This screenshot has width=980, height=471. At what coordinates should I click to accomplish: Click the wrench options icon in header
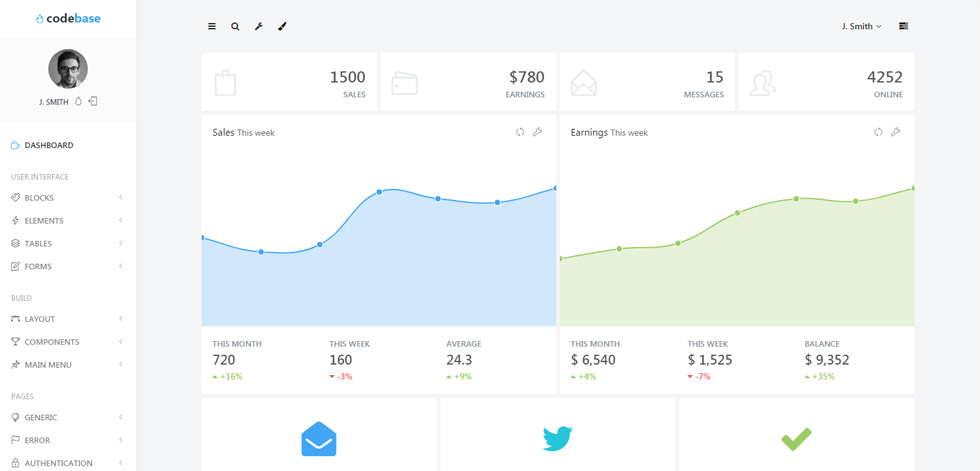(259, 26)
